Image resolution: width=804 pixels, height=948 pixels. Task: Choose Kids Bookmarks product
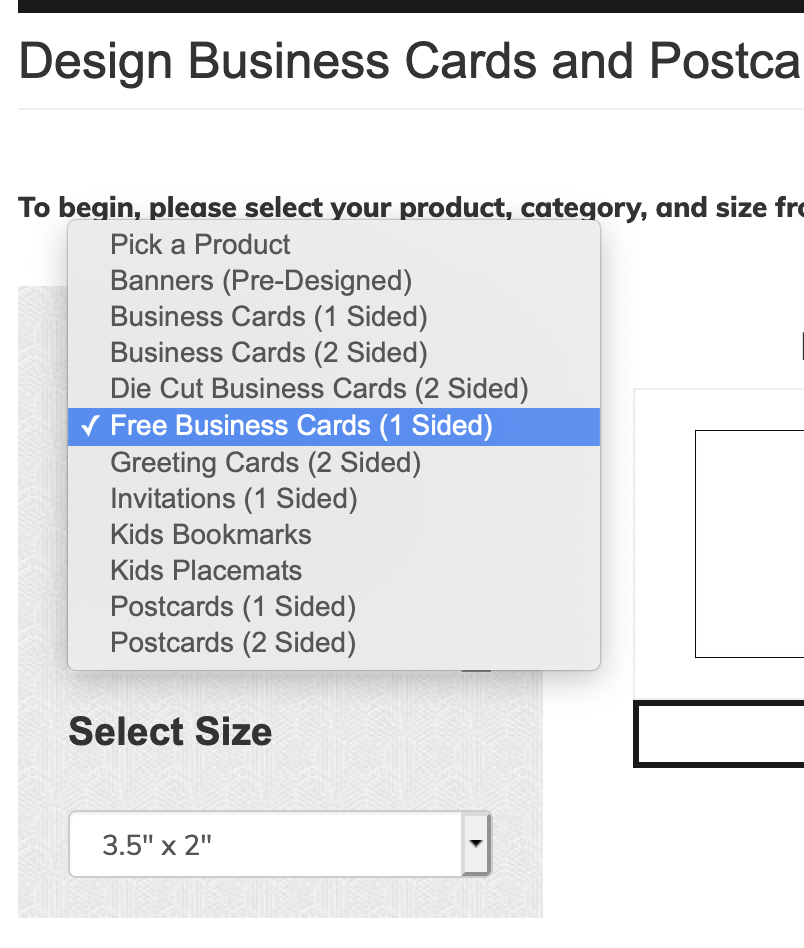point(334,535)
